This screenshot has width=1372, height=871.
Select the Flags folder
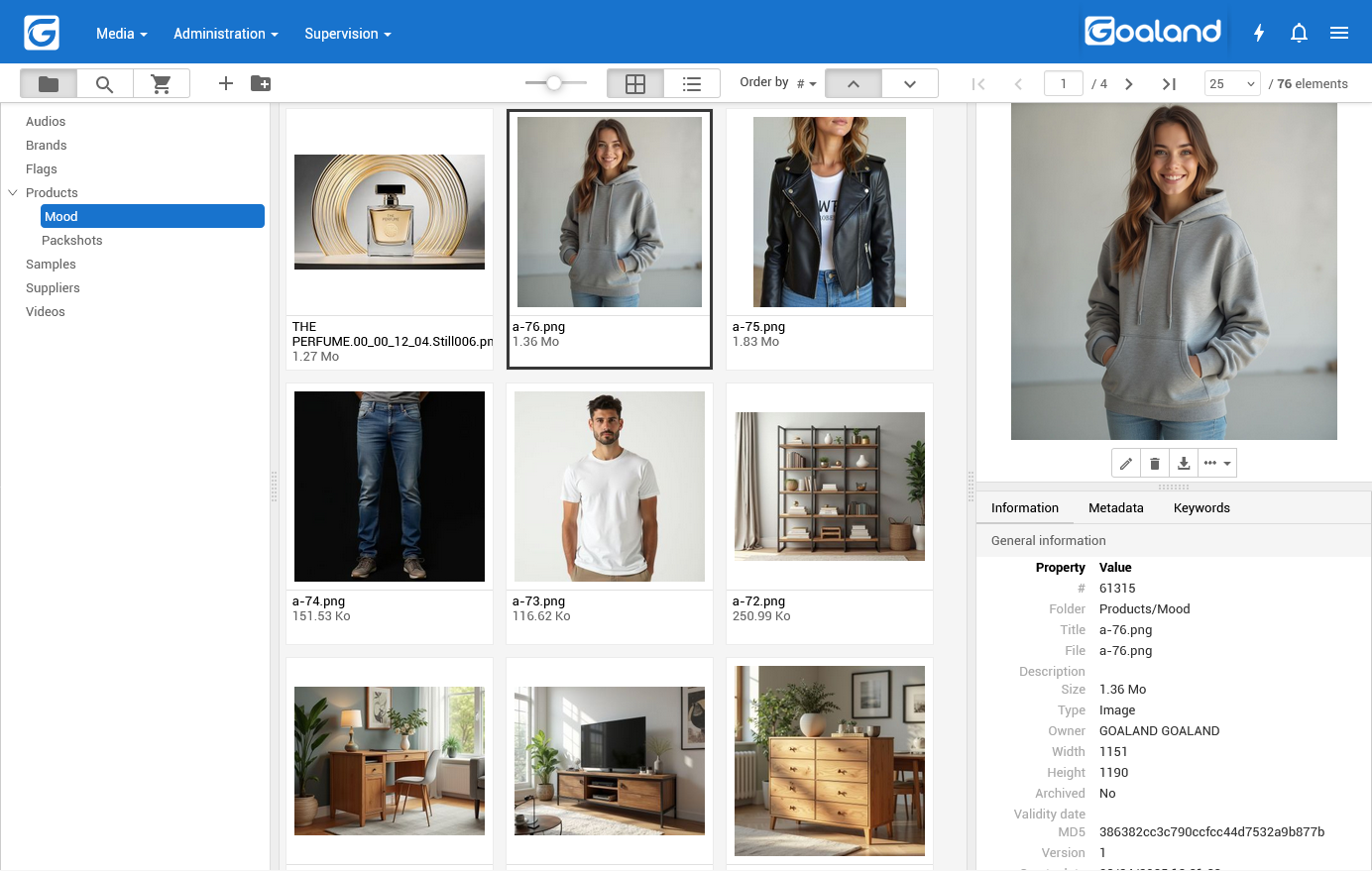pyautogui.click(x=42, y=169)
